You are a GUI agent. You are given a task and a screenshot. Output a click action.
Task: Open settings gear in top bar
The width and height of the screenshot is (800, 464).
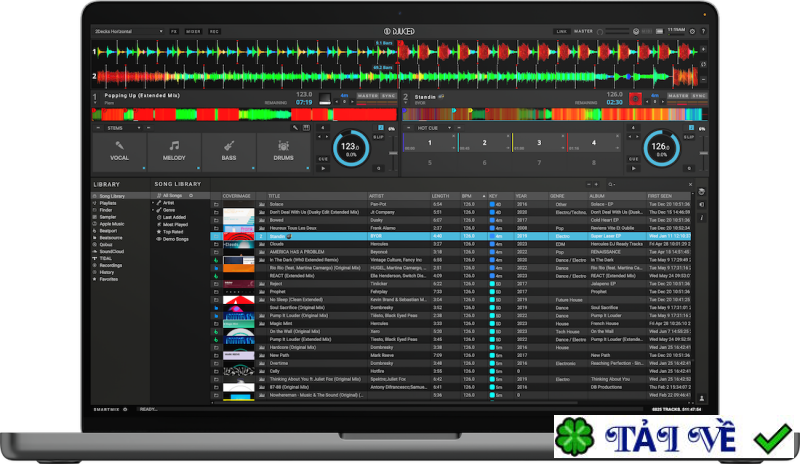(x=692, y=32)
